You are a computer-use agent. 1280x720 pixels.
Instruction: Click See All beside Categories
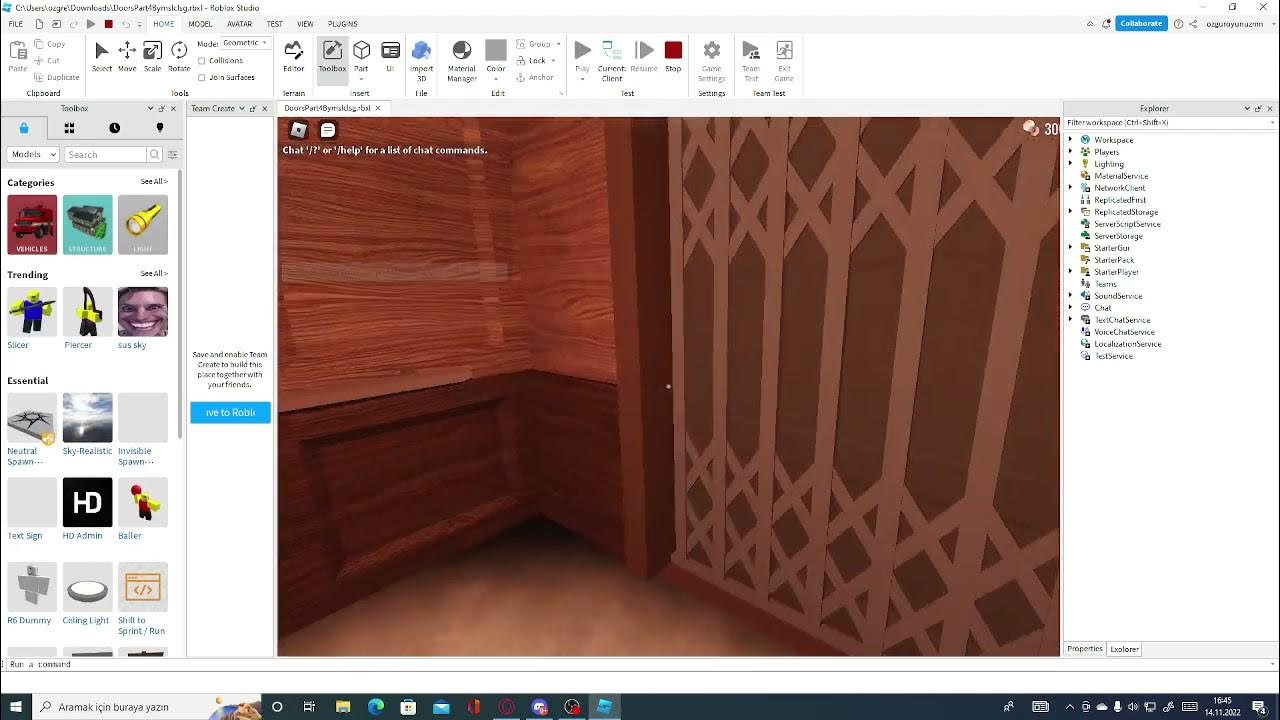pos(154,182)
